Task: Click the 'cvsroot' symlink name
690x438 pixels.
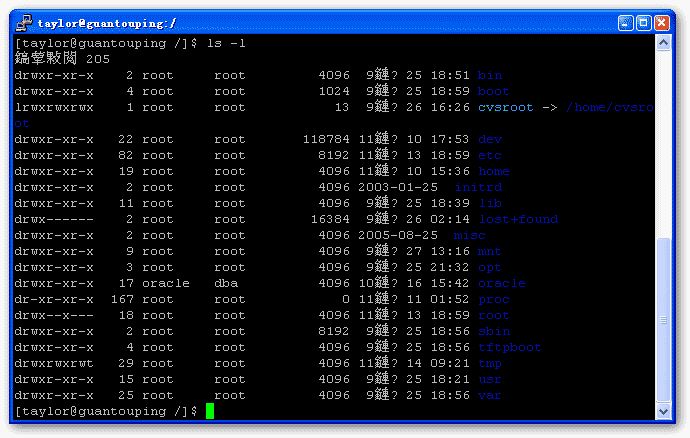Action: click(x=506, y=107)
